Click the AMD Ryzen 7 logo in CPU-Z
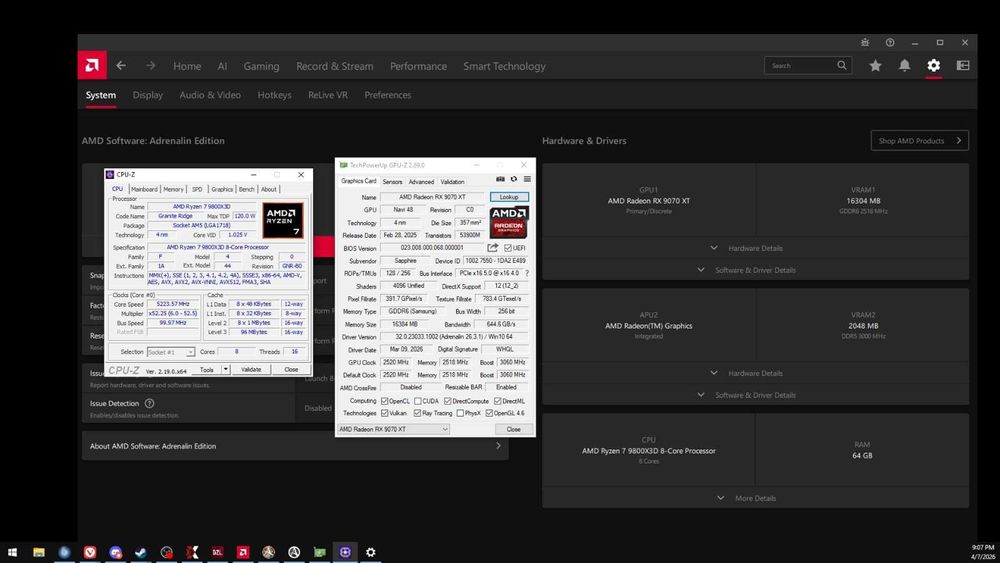1000x563 pixels. (x=283, y=220)
